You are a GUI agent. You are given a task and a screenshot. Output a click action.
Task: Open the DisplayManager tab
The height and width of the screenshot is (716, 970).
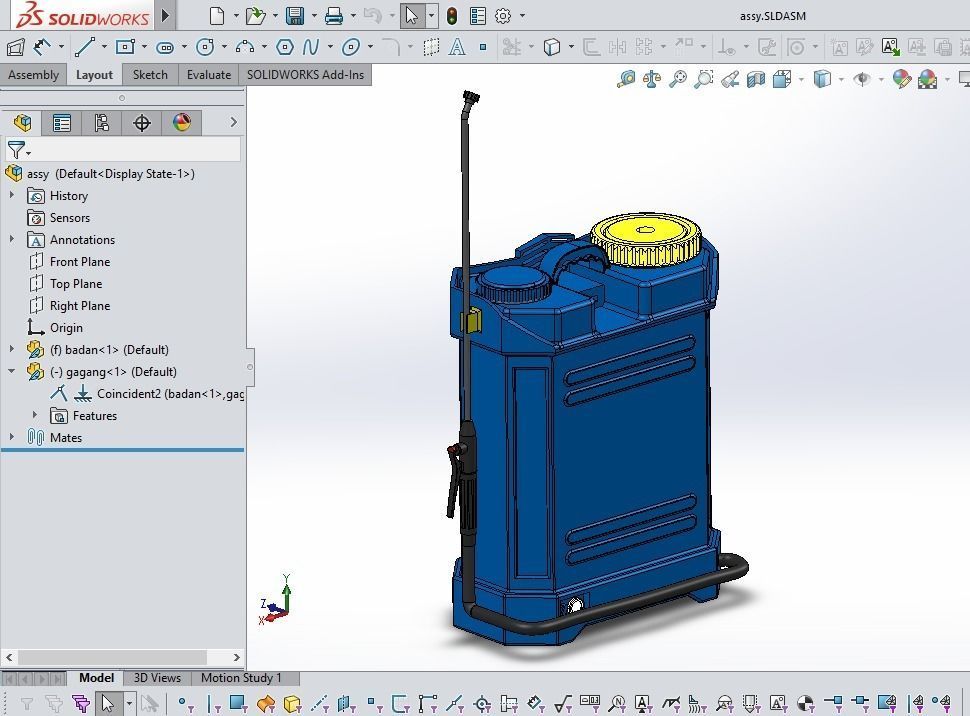coord(182,123)
